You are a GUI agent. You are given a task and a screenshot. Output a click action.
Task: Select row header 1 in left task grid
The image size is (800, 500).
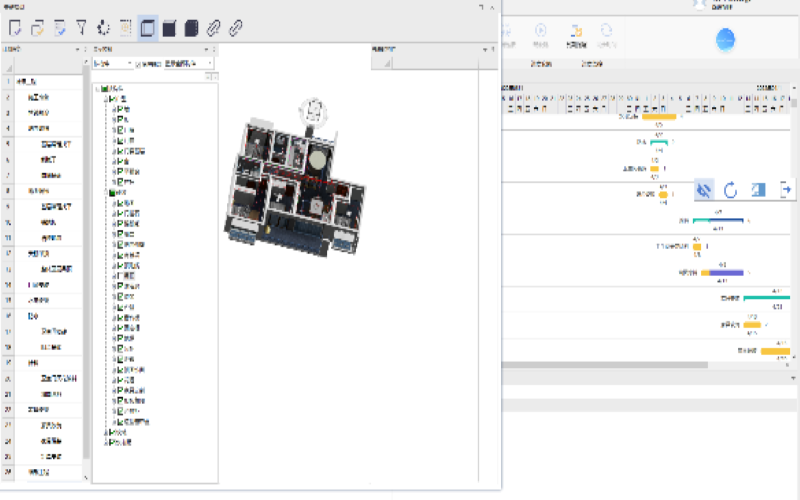coord(8,82)
